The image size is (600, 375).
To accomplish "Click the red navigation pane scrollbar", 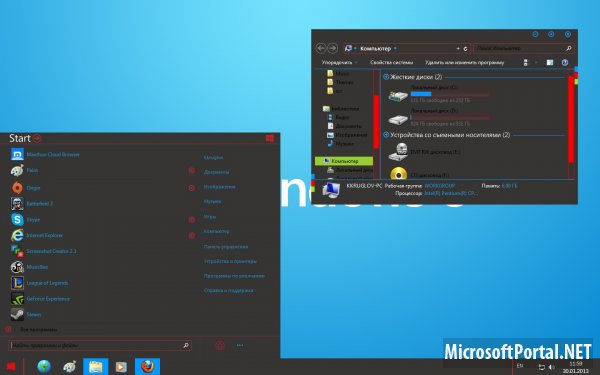I will click(377, 122).
